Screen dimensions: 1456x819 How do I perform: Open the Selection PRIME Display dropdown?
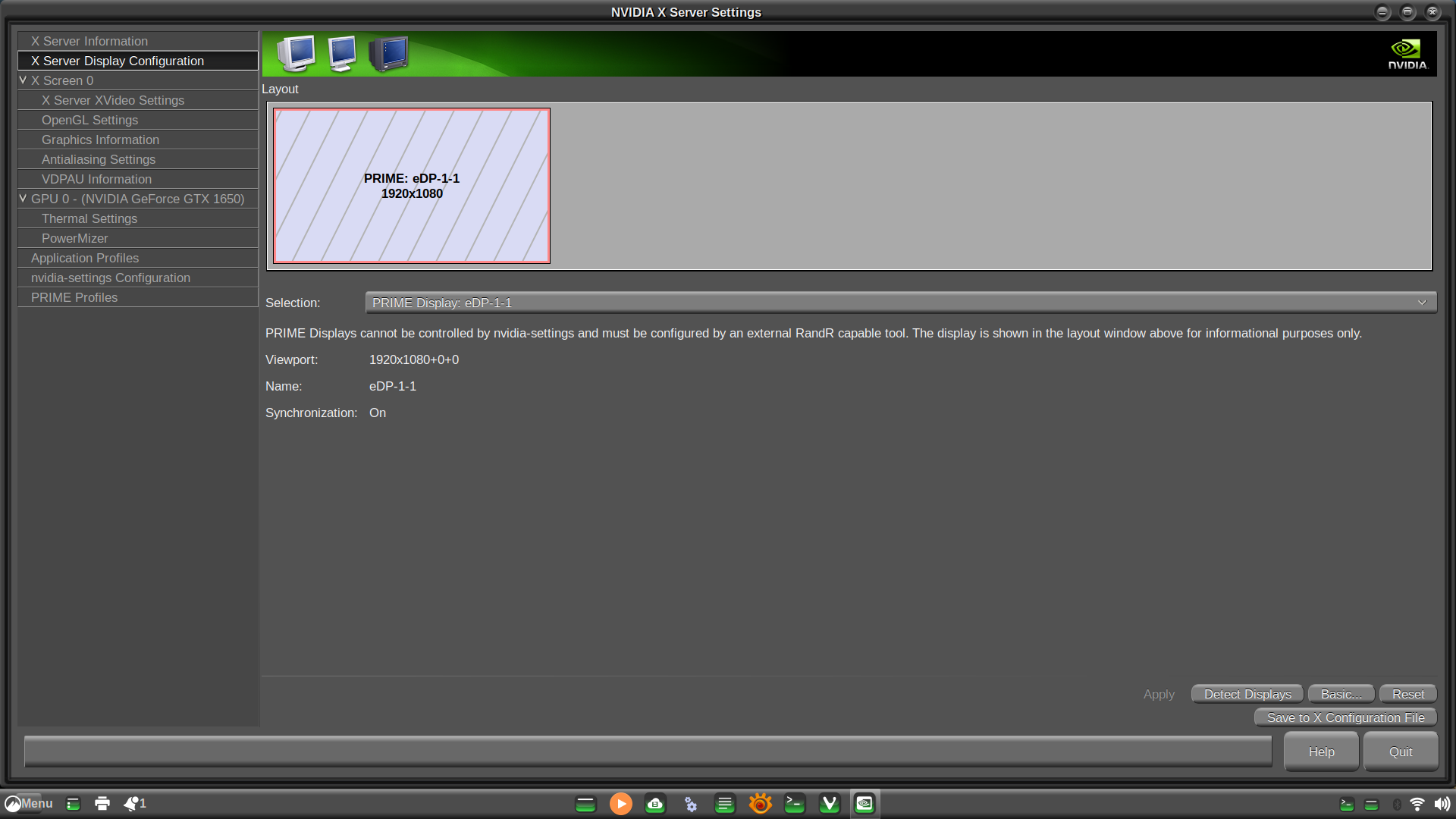pos(900,303)
